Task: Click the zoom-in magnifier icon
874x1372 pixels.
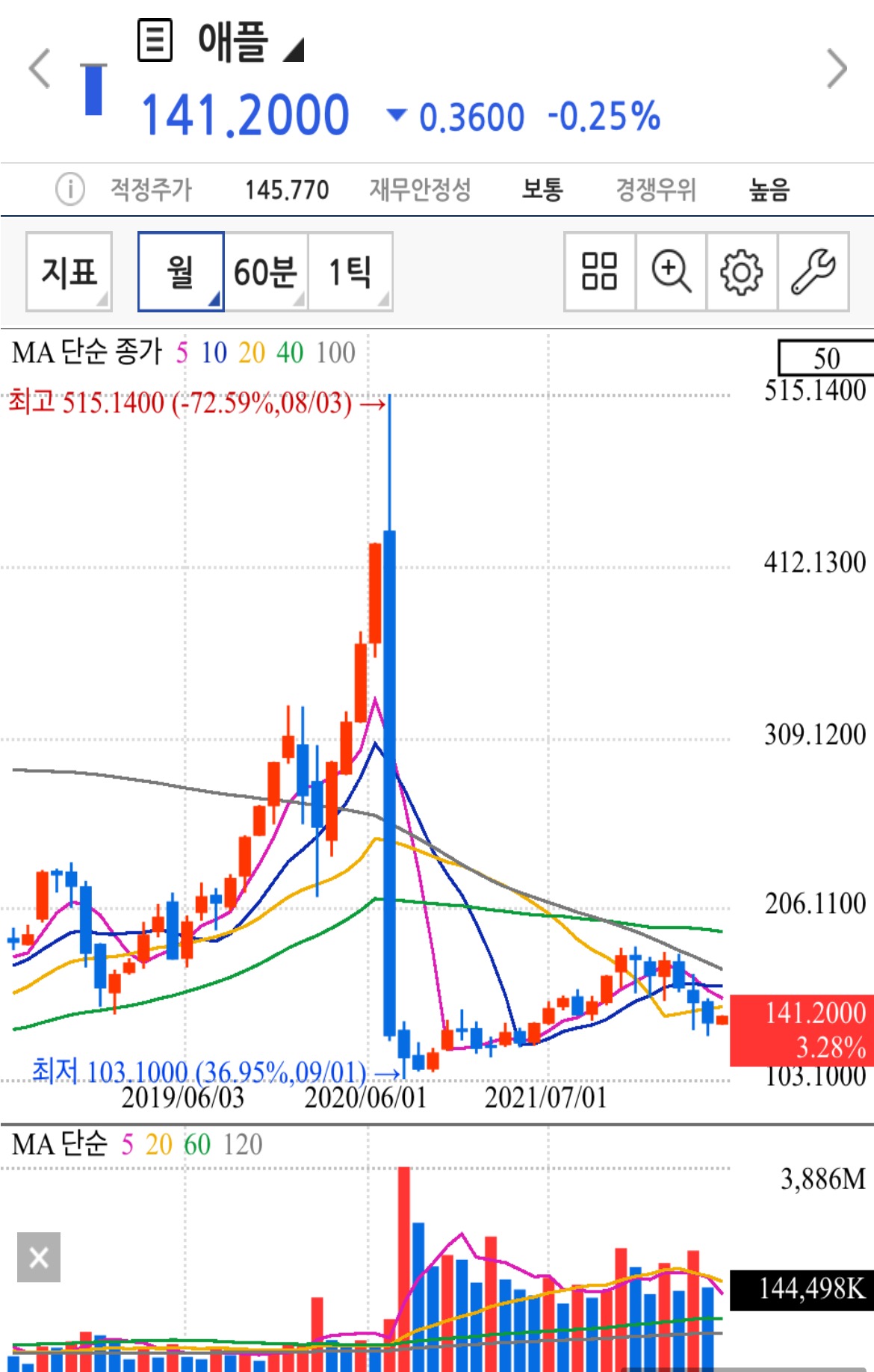Action: (671, 271)
